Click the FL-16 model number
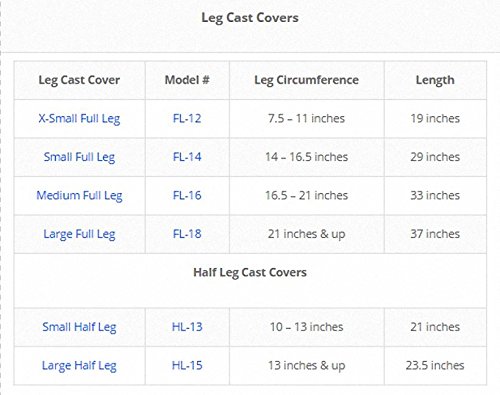Viewport: 500px width, 395px height. click(x=187, y=195)
